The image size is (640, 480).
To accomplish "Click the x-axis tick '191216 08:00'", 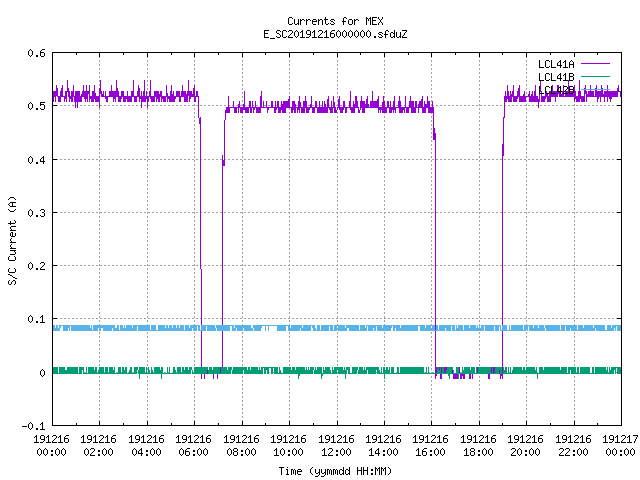I will 241,446.
